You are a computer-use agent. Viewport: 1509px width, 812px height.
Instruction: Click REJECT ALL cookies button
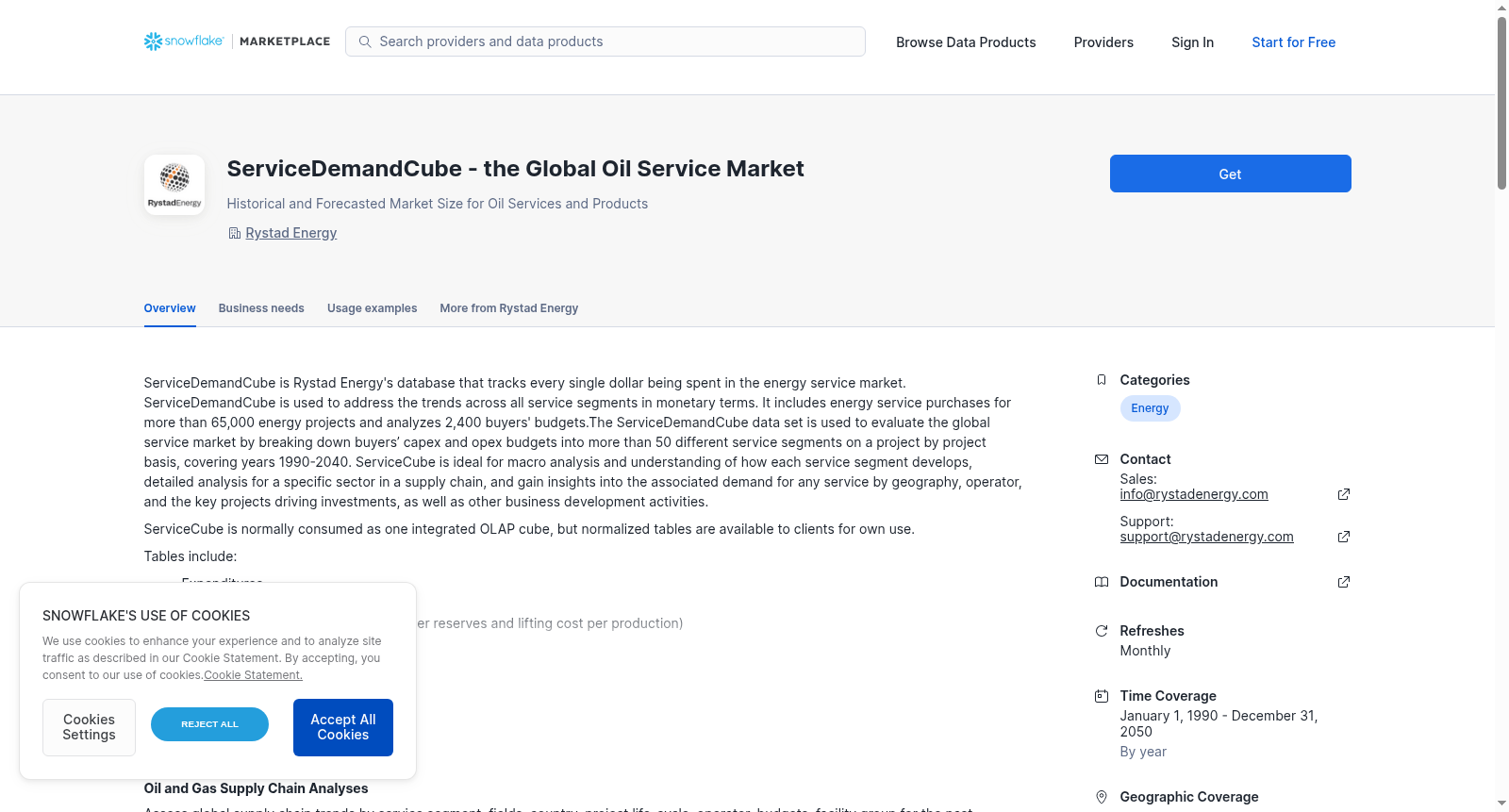[209, 724]
